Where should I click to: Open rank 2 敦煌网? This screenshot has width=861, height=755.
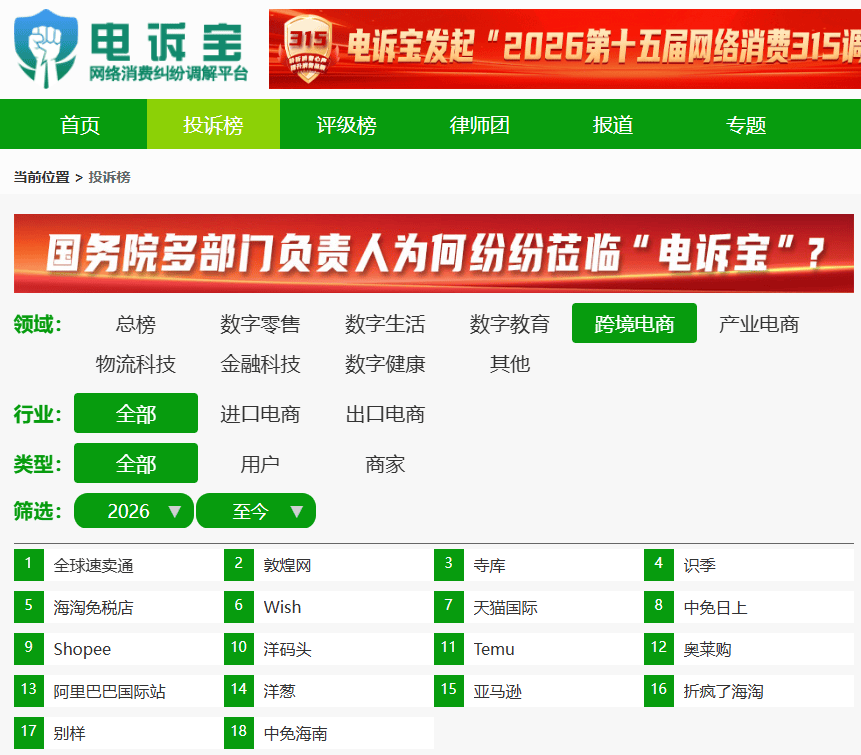point(329,565)
